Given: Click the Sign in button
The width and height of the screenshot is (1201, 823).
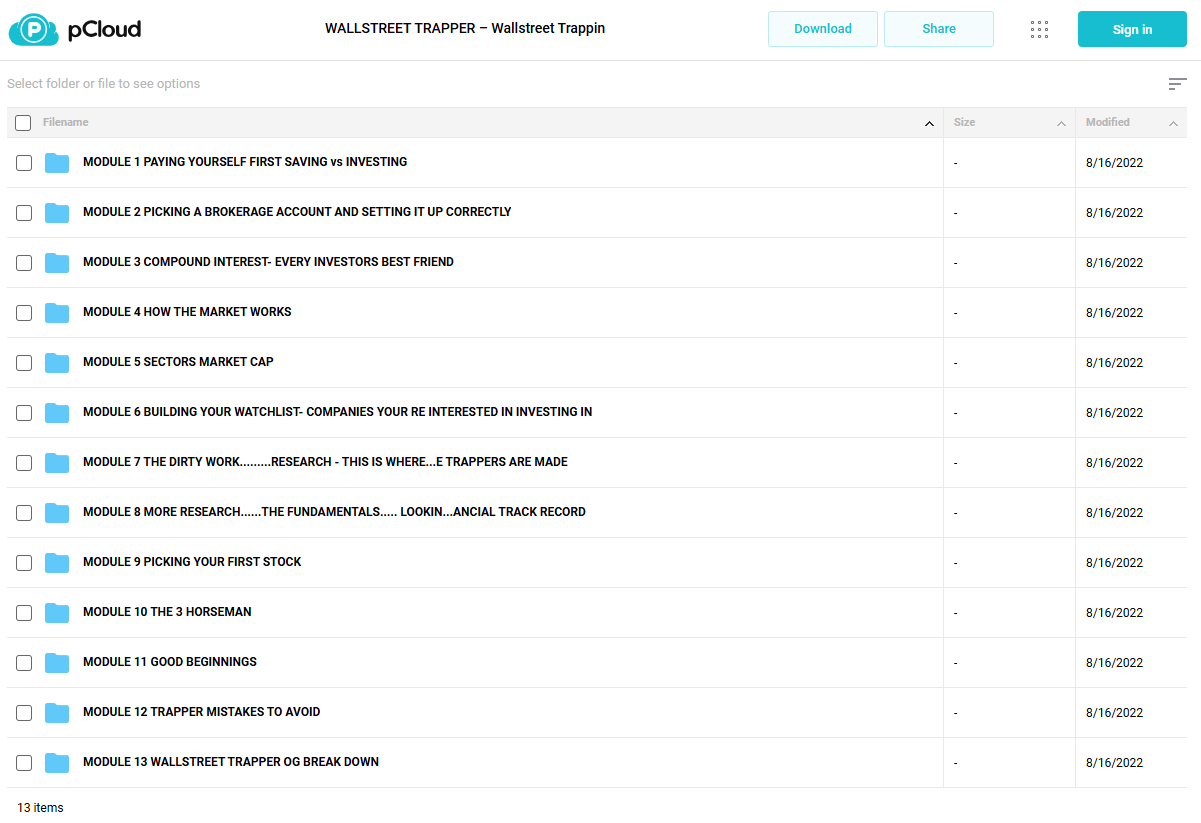Looking at the screenshot, I should click(x=1132, y=29).
